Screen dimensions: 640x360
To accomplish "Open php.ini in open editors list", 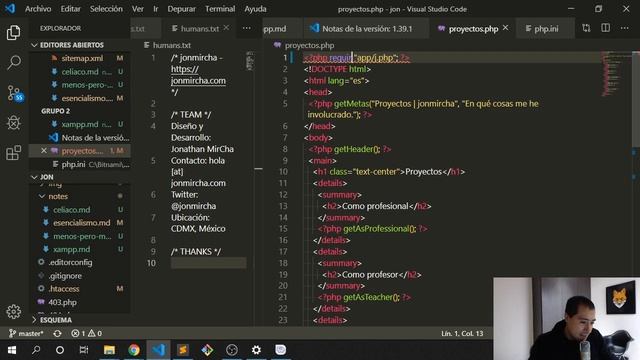I will [73, 164].
